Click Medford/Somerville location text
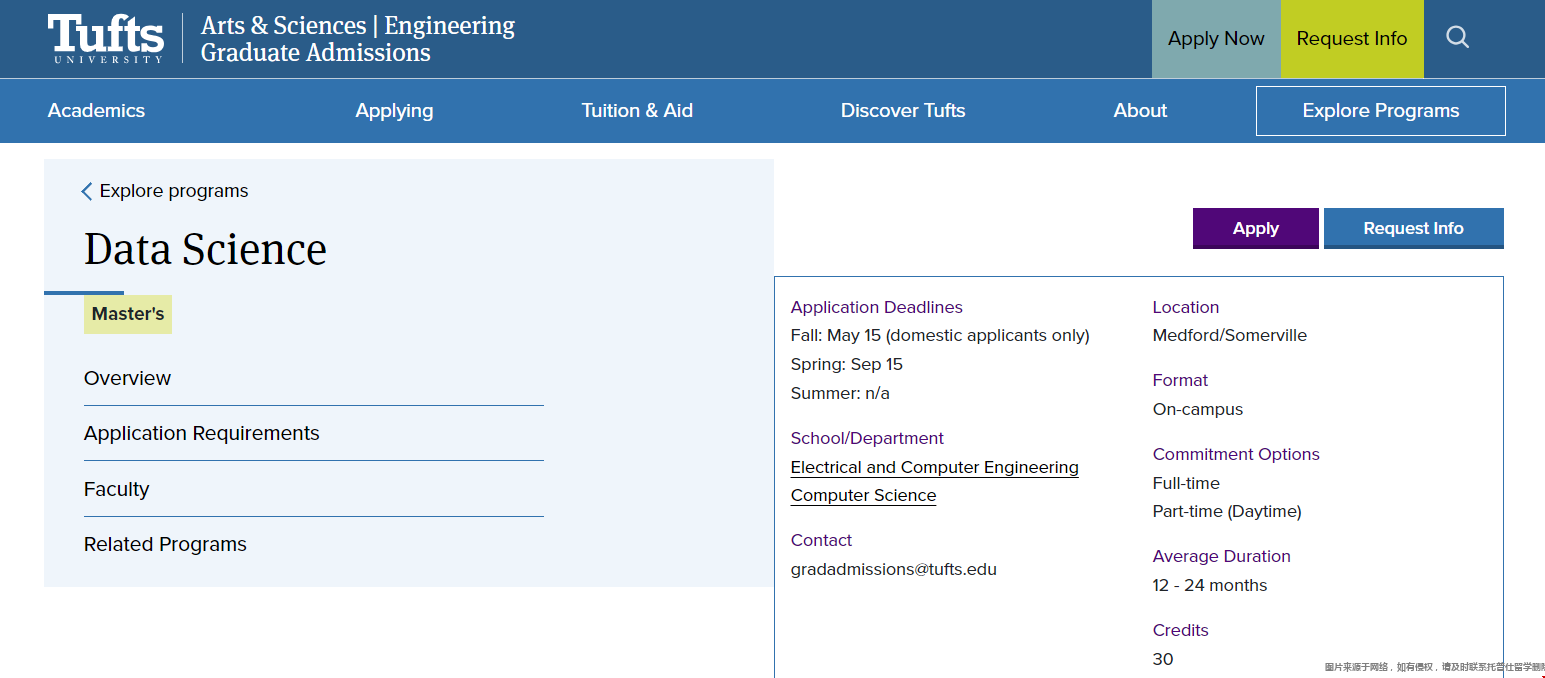This screenshot has width=1545, height=678. coord(1229,335)
